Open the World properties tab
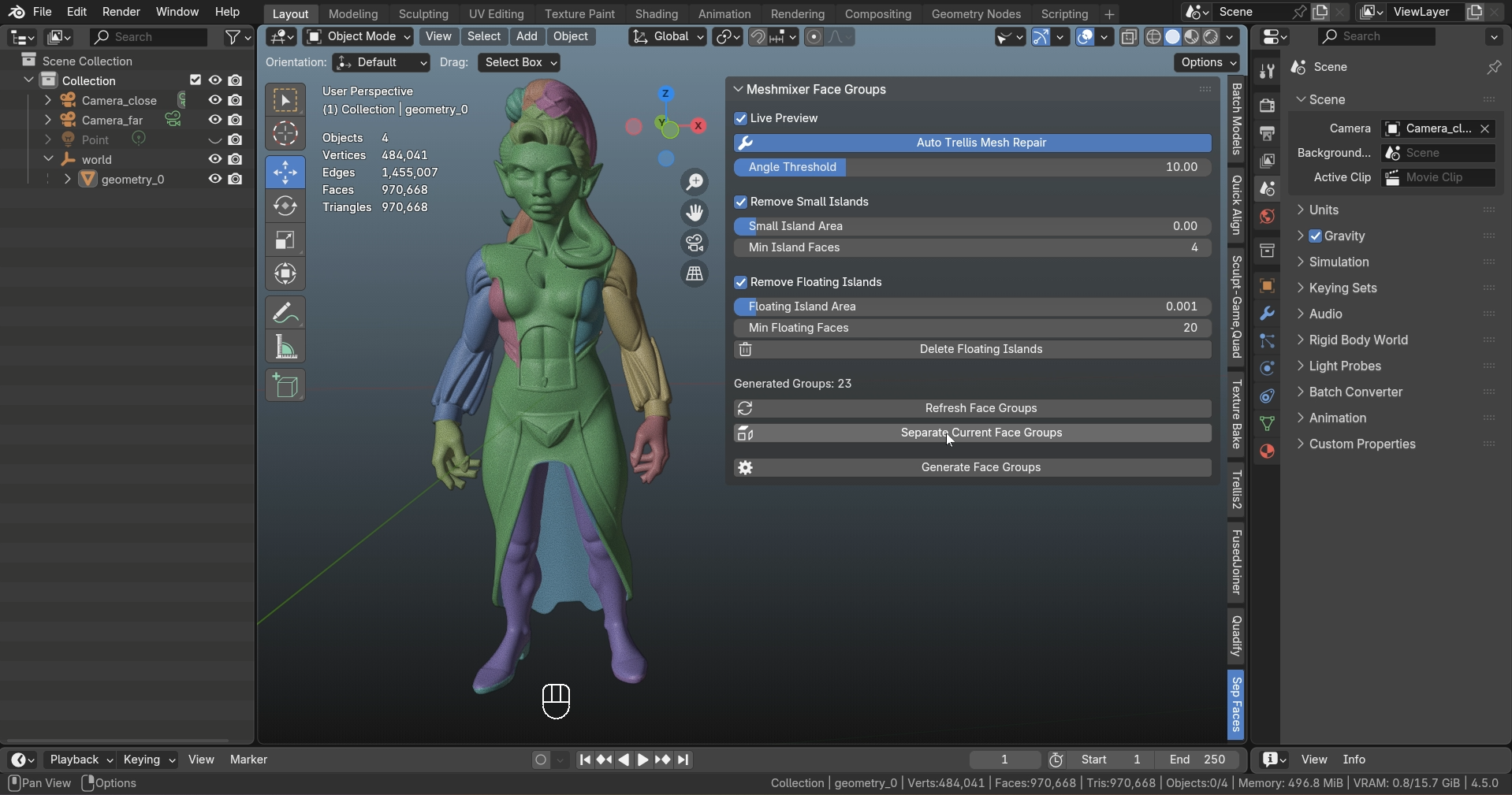This screenshot has width=1512, height=795. (1267, 216)
